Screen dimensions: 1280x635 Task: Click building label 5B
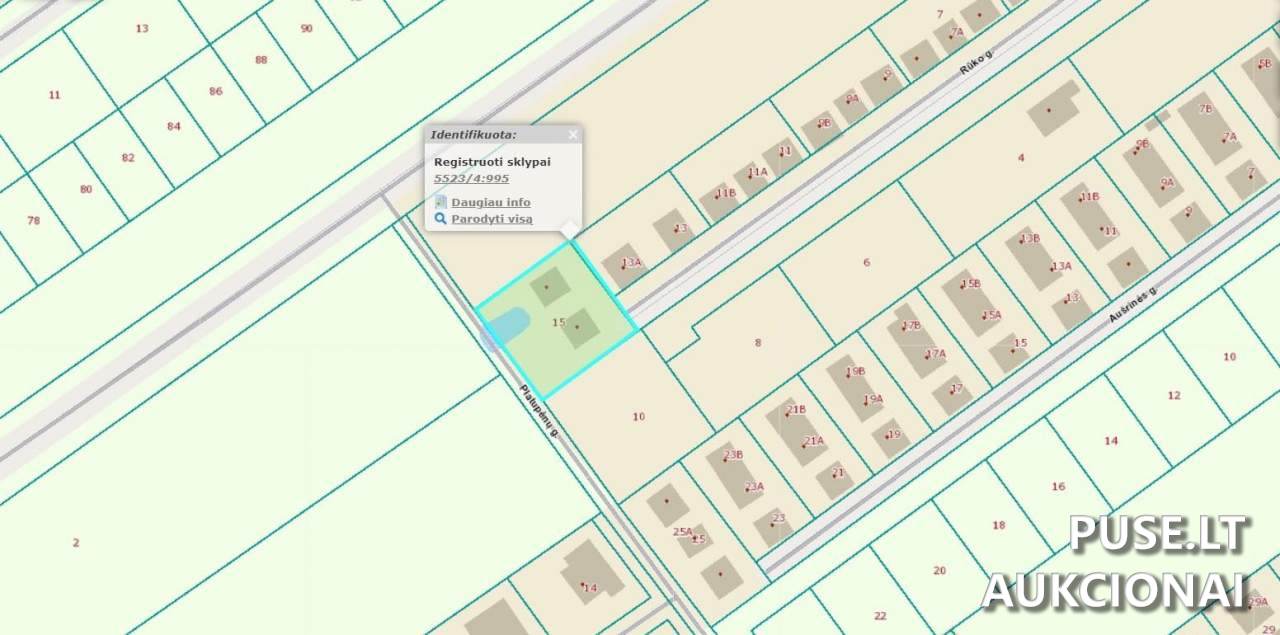pyautogui.click(x=1263, y=64)
